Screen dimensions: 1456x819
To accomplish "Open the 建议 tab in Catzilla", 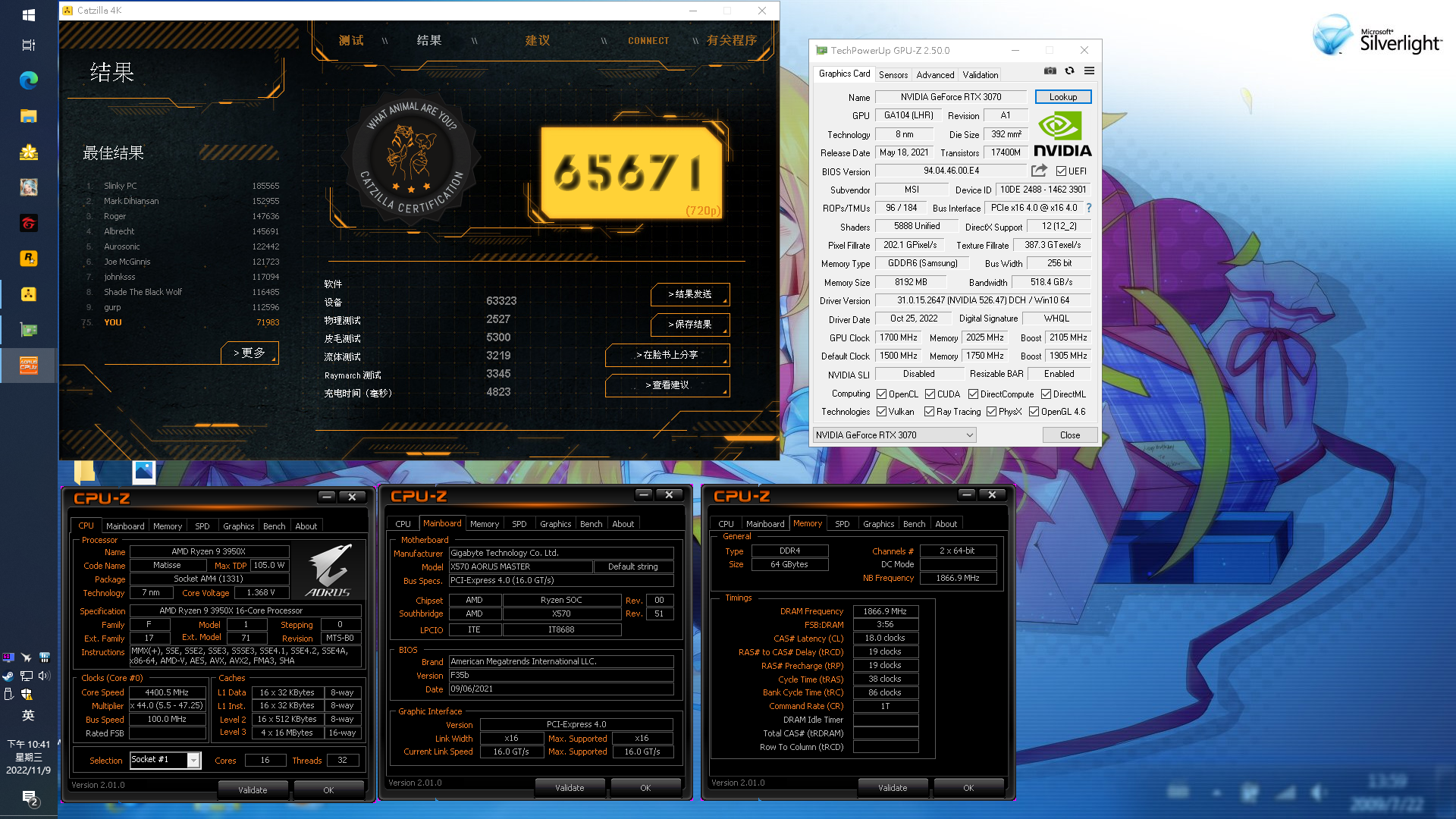I will [x=538, y=40].
